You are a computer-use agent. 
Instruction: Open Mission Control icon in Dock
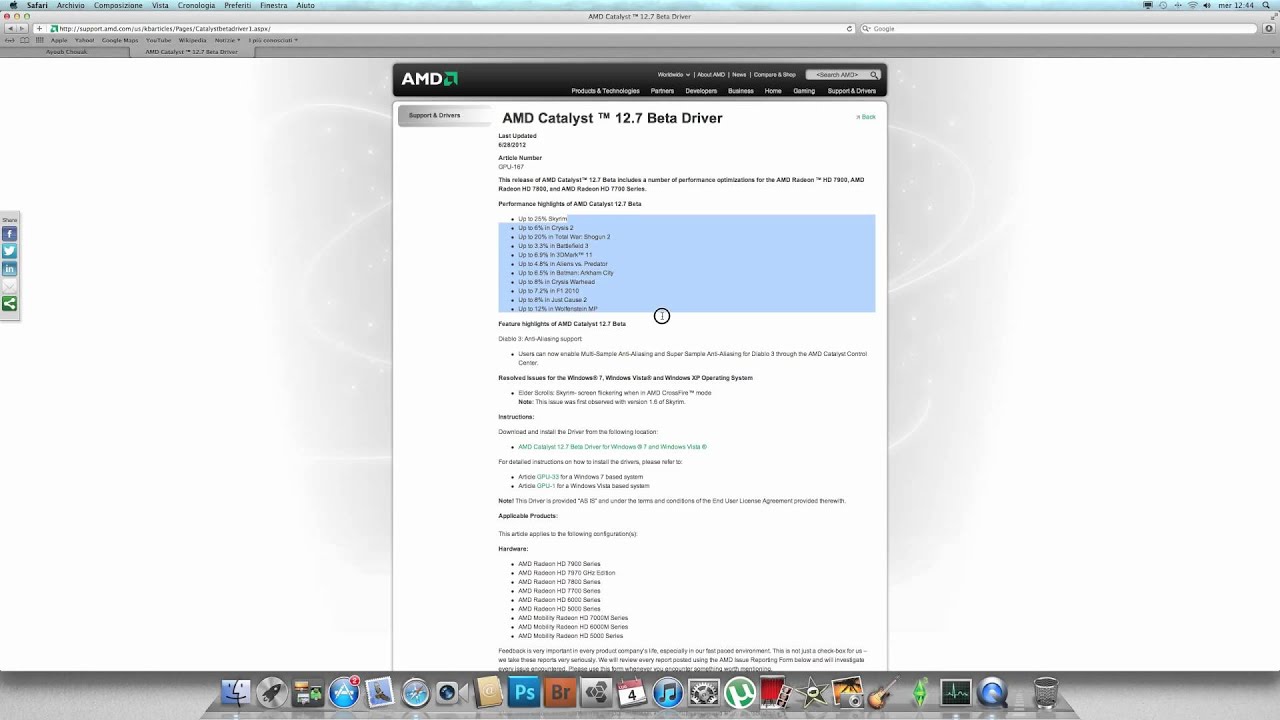[307, 692]
